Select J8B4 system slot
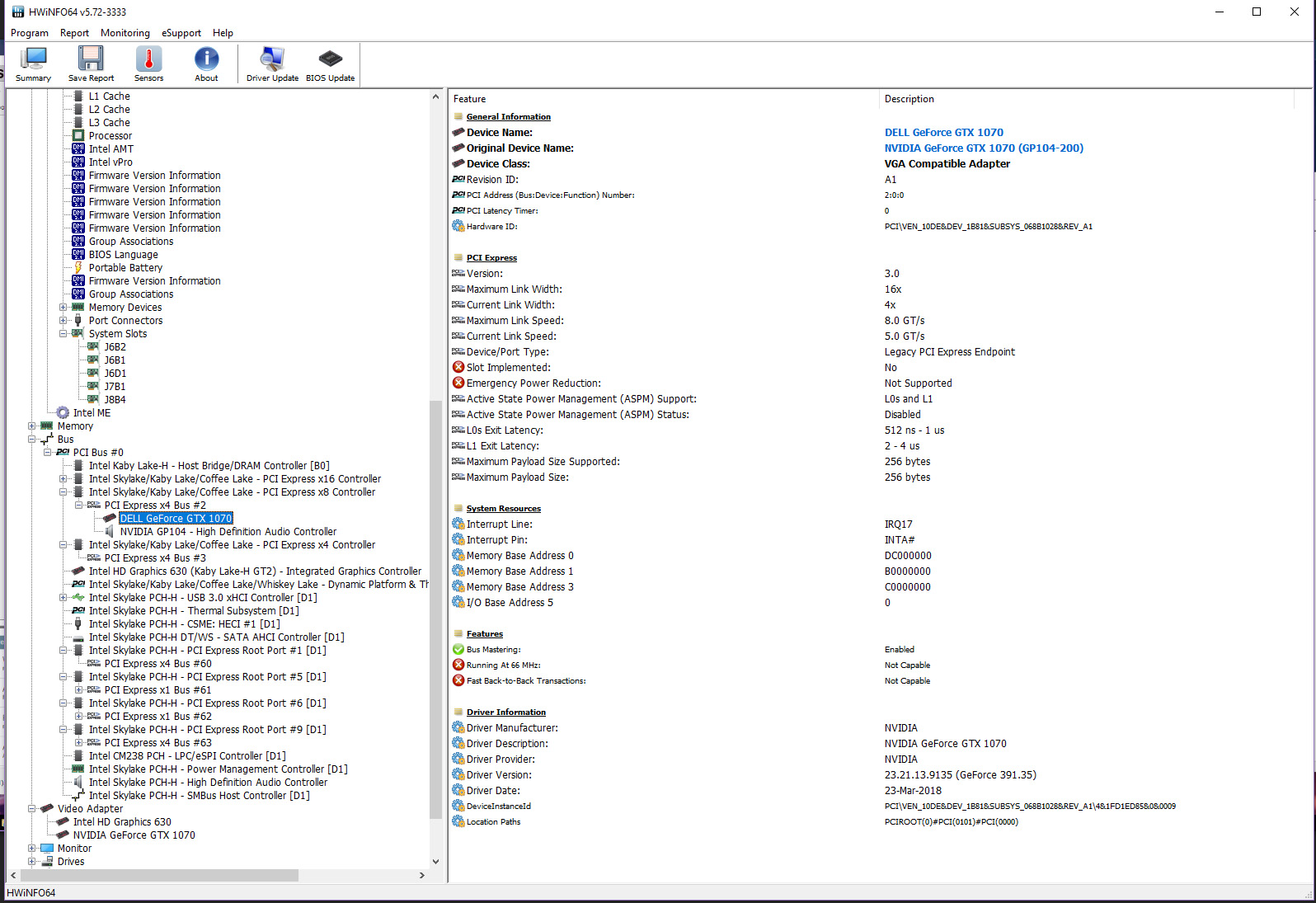The width and height of the screenshot is (1316, 903). point(115,400)
